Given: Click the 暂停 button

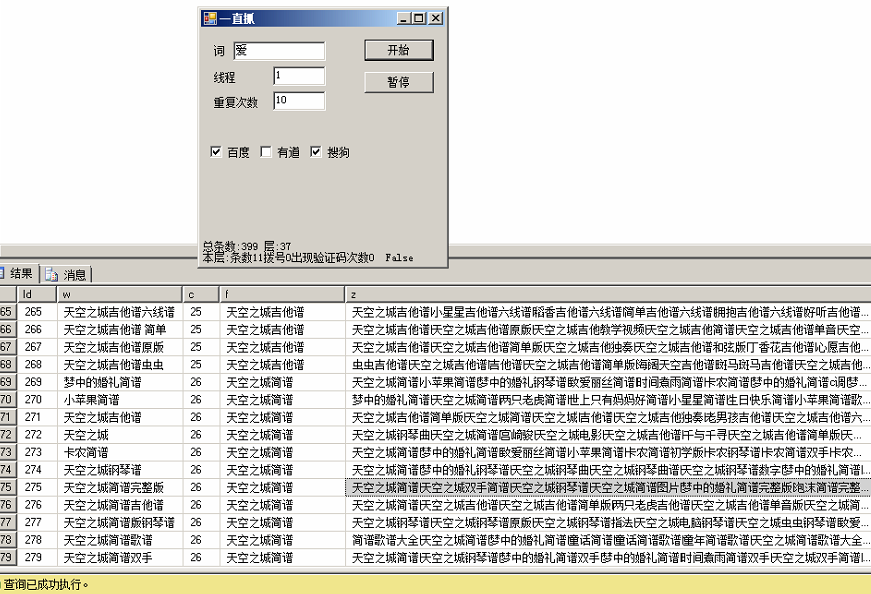Looking at the screenshot, I should point(399,82).
